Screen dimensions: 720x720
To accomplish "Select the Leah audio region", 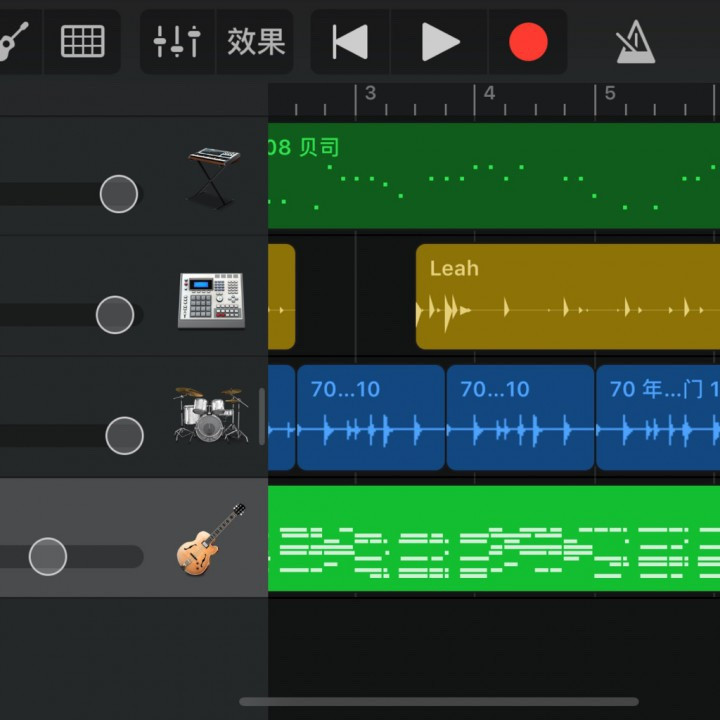I will [x=567, y=296].
